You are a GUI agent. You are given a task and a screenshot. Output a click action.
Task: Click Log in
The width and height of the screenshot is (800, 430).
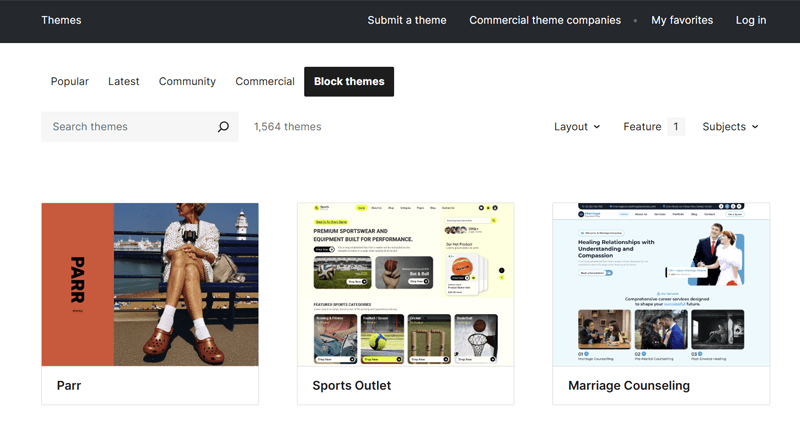pyautogui.click(x=751, y=20)
